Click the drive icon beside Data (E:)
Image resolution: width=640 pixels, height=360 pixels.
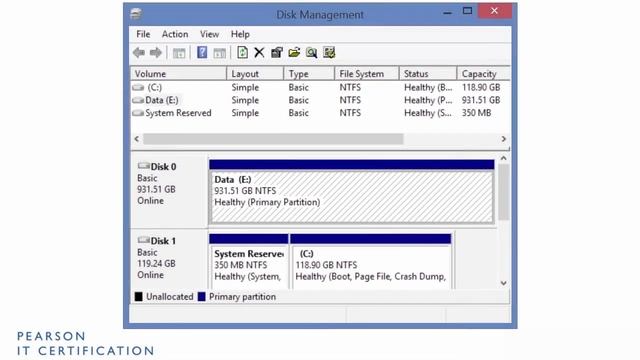pos(138,100)
